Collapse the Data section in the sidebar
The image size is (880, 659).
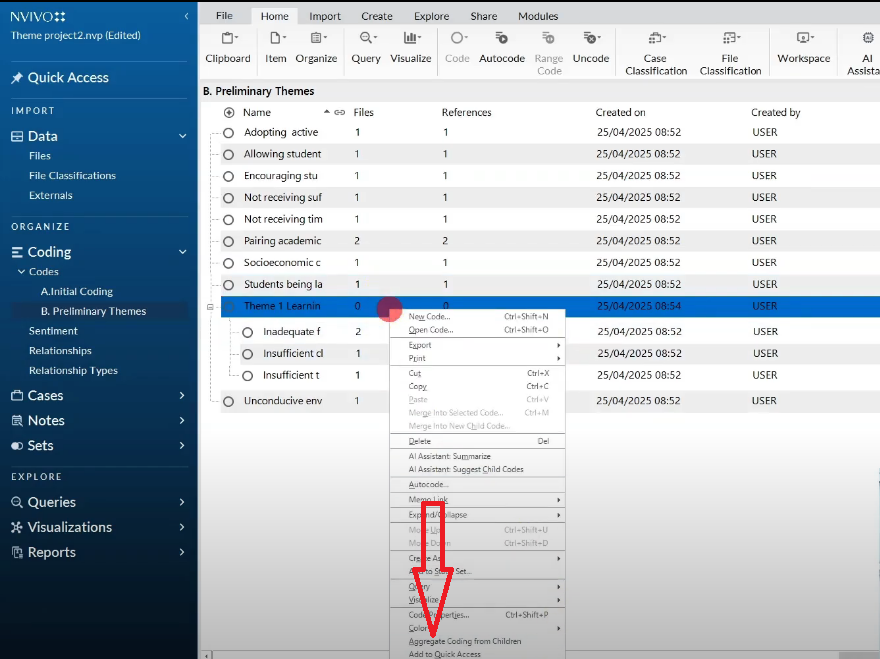(x=182, y=136)
